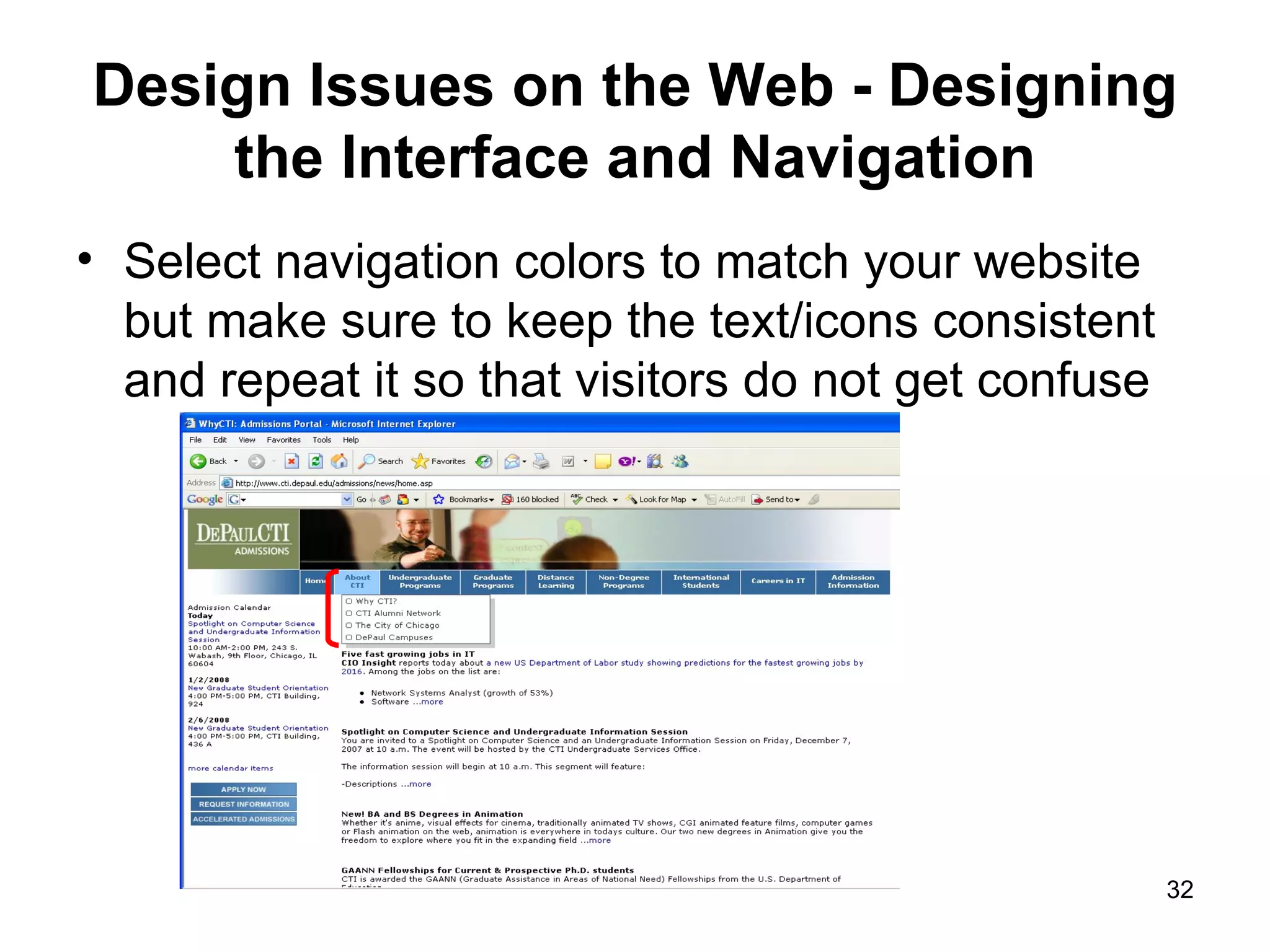
Task: Open the Tools menu
Action: pyautogui.click(x=322, y=440)
